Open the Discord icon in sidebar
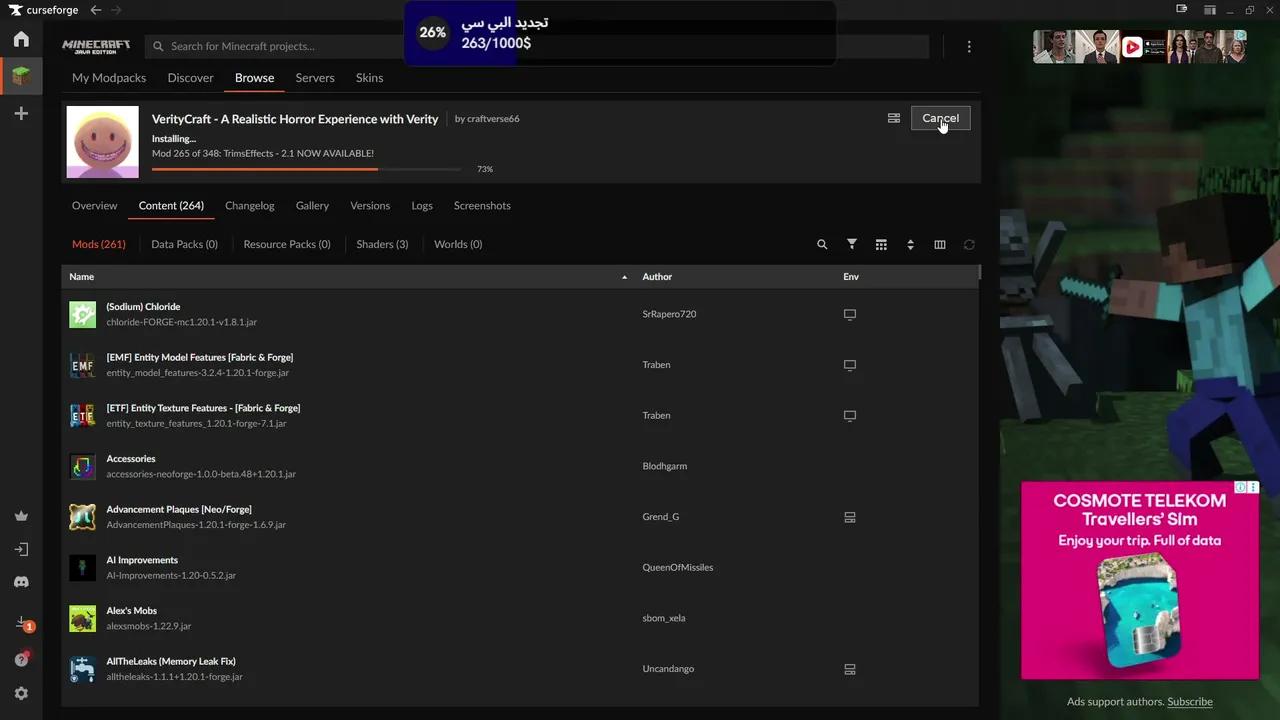The width and height of the screenshot is (1280, 720). [21, 582]
